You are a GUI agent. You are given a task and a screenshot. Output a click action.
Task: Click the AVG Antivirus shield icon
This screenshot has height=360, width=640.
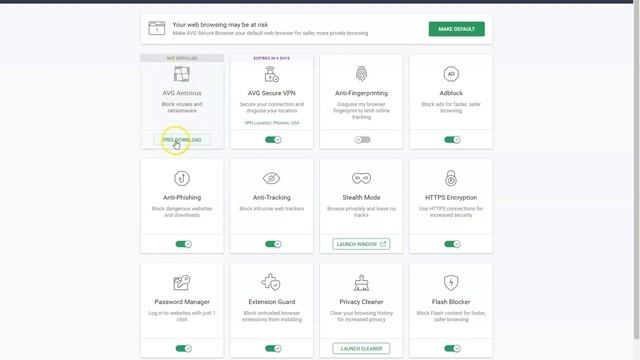tap(182, 74)
